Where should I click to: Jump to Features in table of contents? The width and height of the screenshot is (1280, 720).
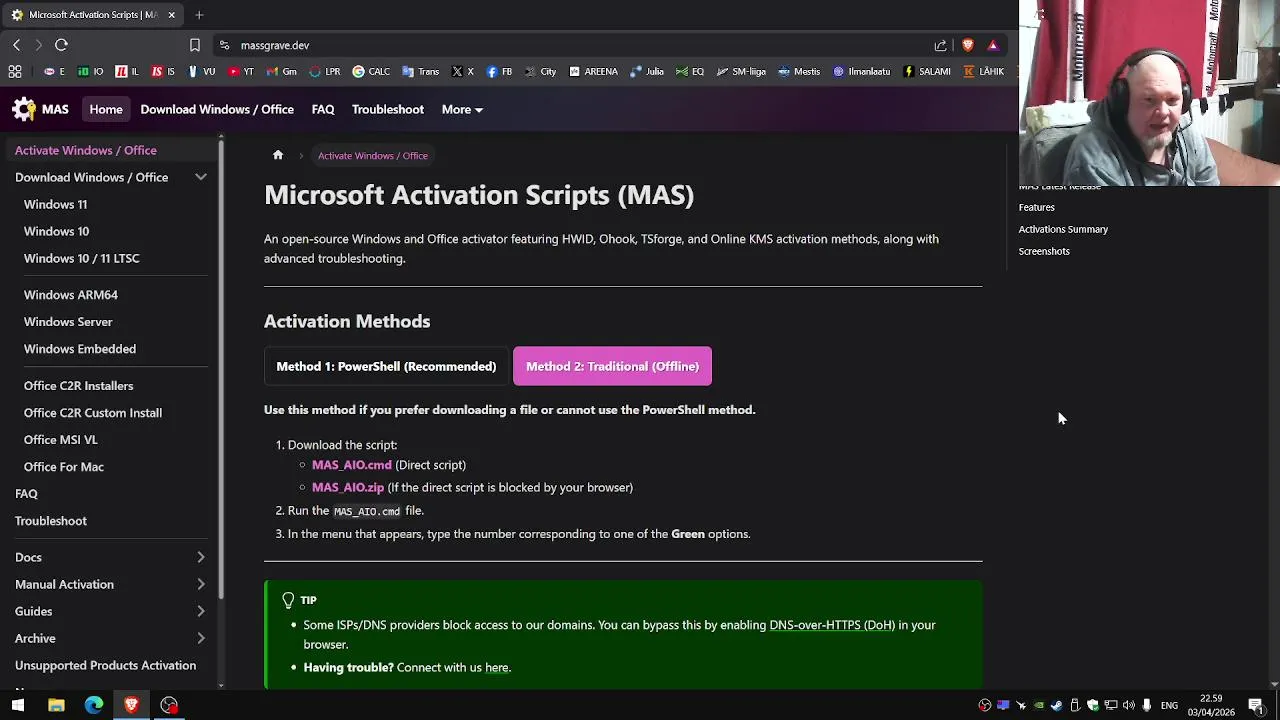pyautogui.click(x=1037, y=207)
